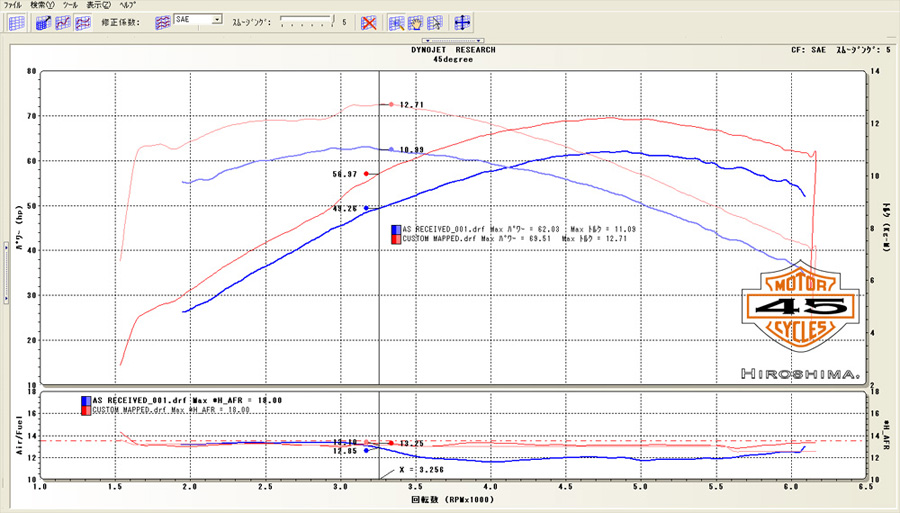The width and height of the screenshot is (900, 513).
Task: Open the 表示 menu
Action: (x=98, y=5)
